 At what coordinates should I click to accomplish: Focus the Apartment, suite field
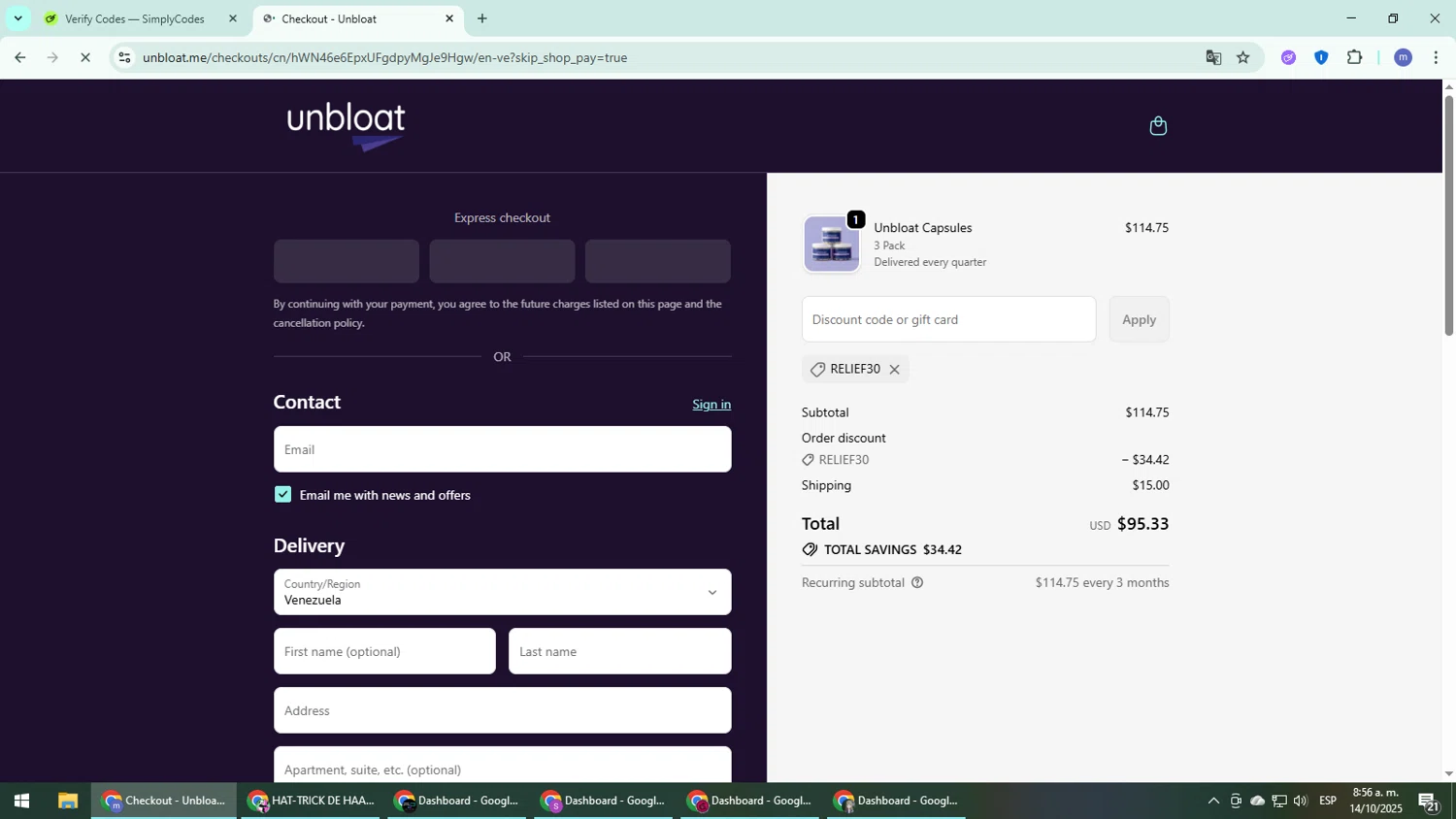click(x=502, y=767)
